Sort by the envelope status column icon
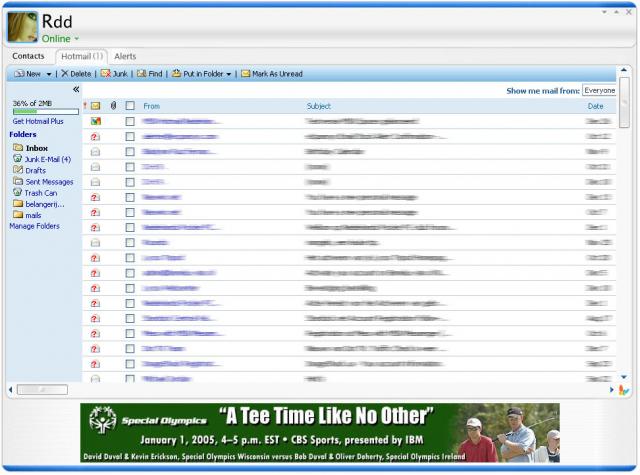This screenshot has height=475, width=640. pyautogui.click(x=96, y=106)
